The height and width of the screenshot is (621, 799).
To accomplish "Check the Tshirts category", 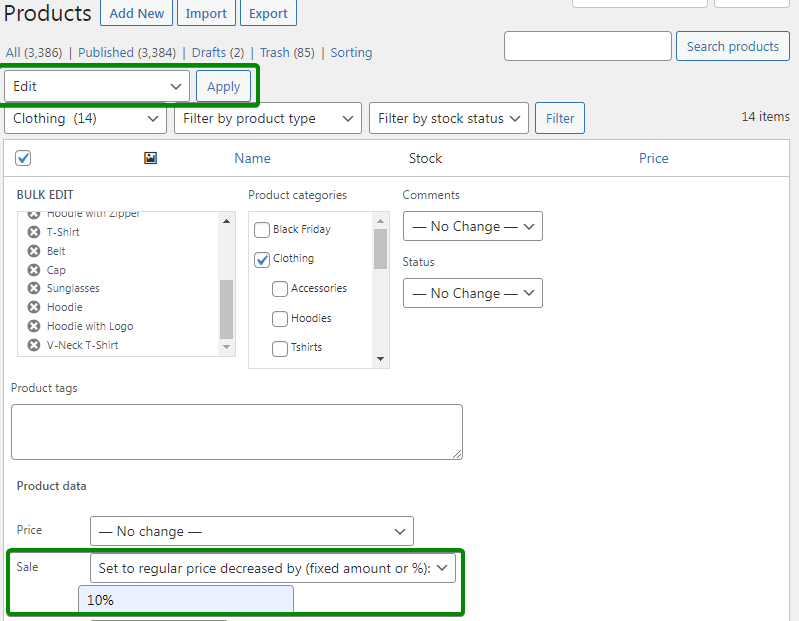I will [x=280, y=348].
